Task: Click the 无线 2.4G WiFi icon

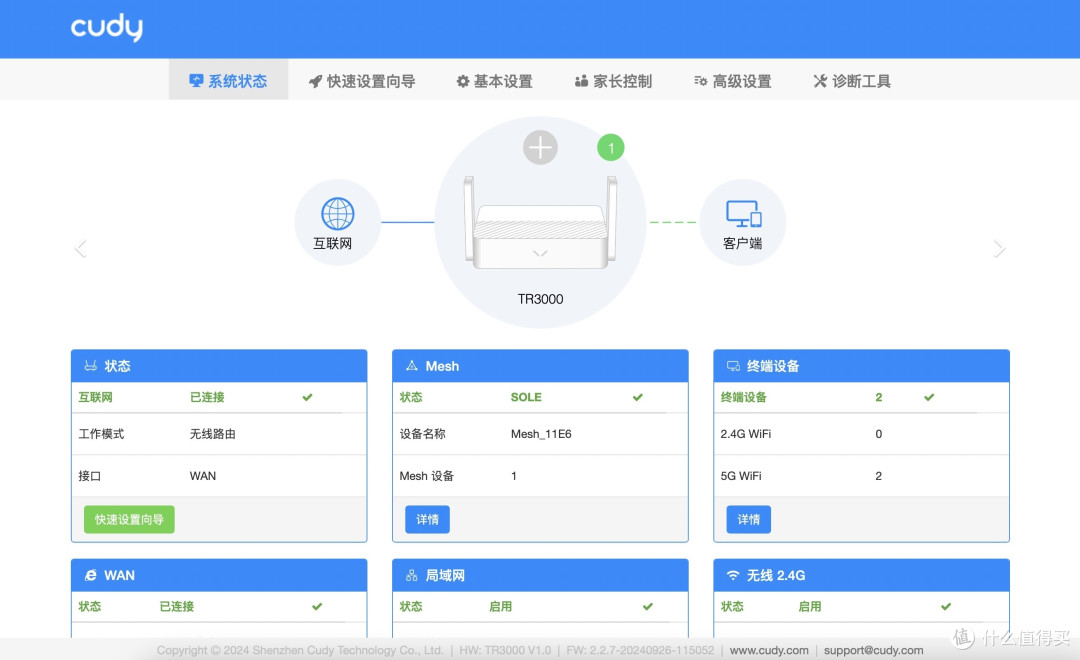Action: [734, 575]
